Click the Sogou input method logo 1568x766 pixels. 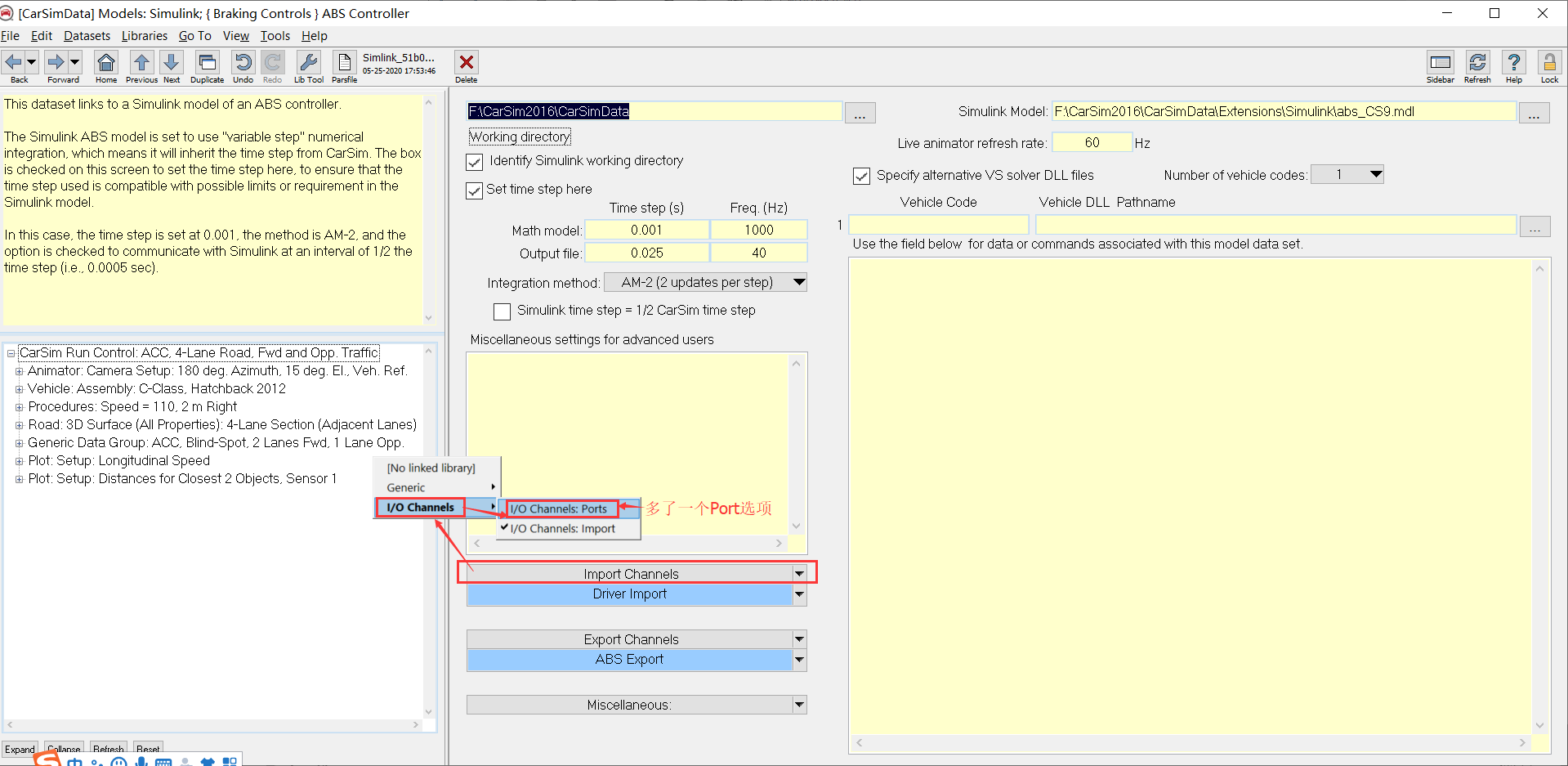point(47,760)
